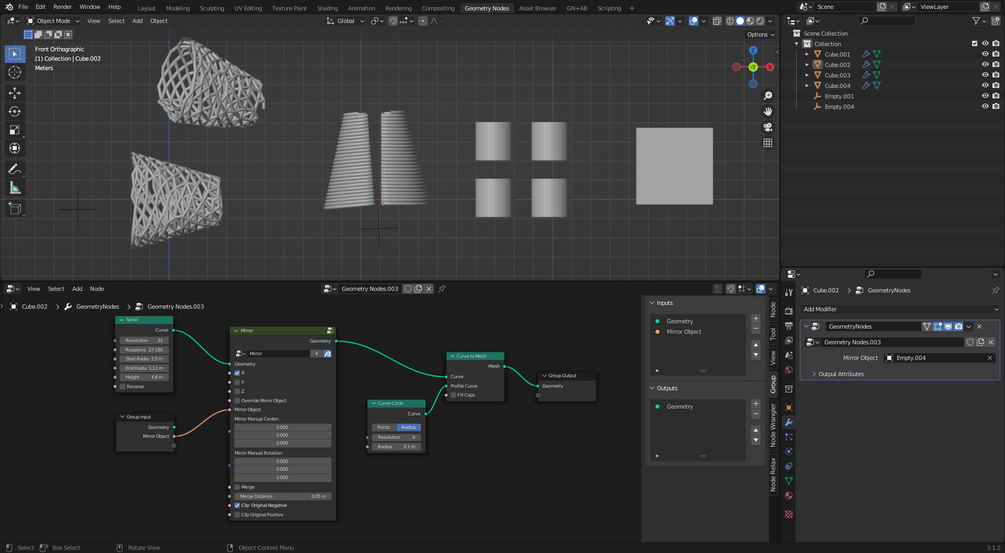Pin the Geometry Nodes.003 node tree
Image resolution: width=1005 pixels, height=553 pixels.
point(442,288)
